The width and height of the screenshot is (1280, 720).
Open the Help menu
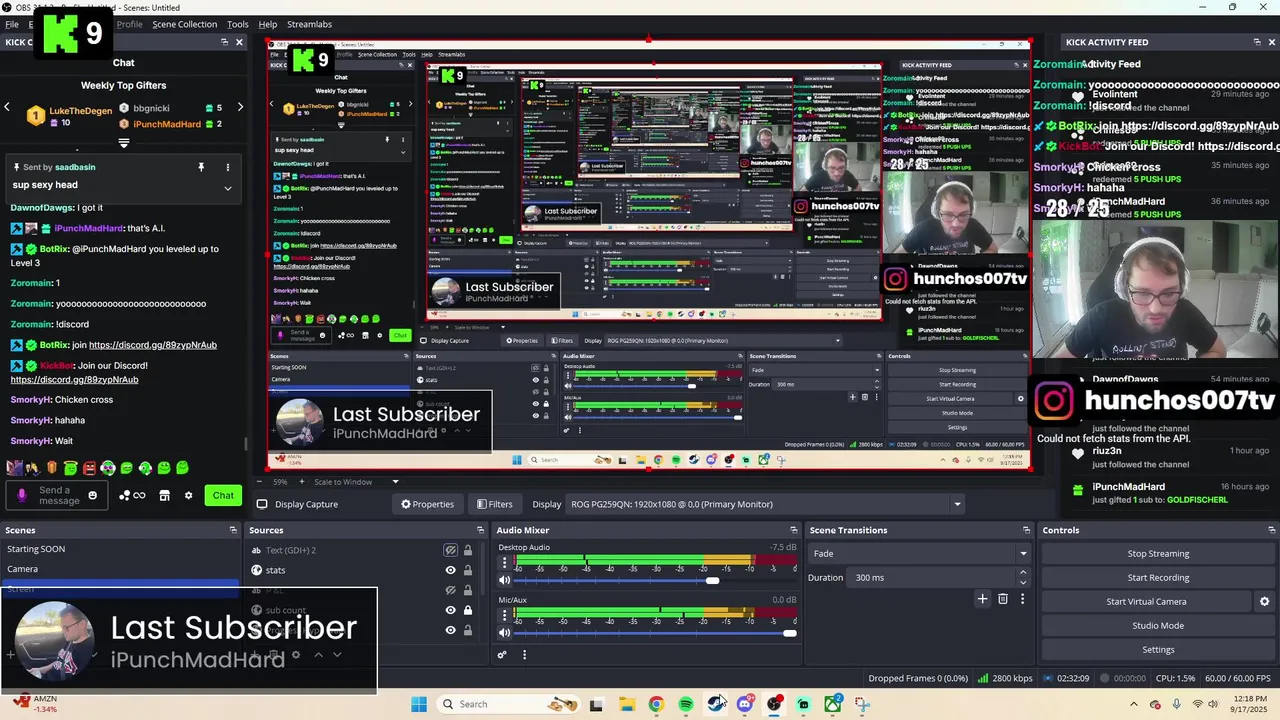click(267, 24)
